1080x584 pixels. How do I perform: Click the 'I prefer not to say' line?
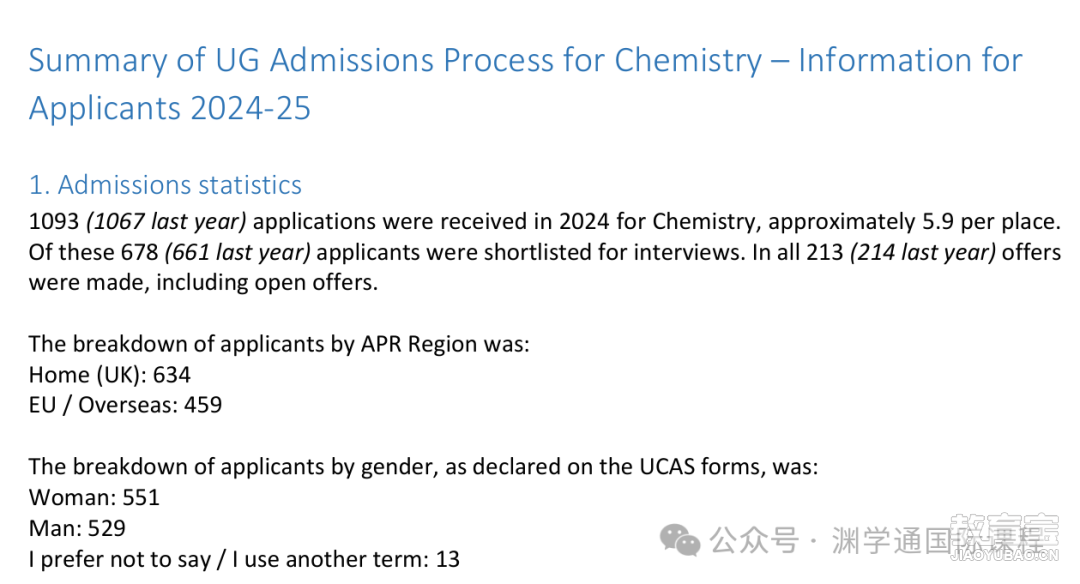click(244, 559)
